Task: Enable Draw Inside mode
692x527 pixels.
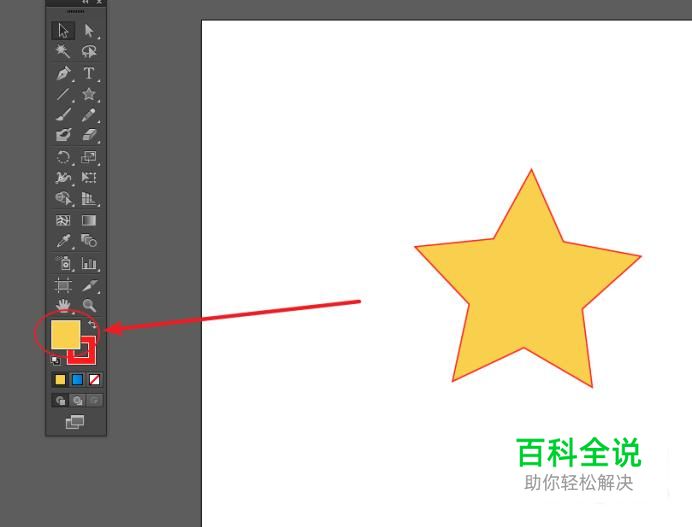Action: 94,401
